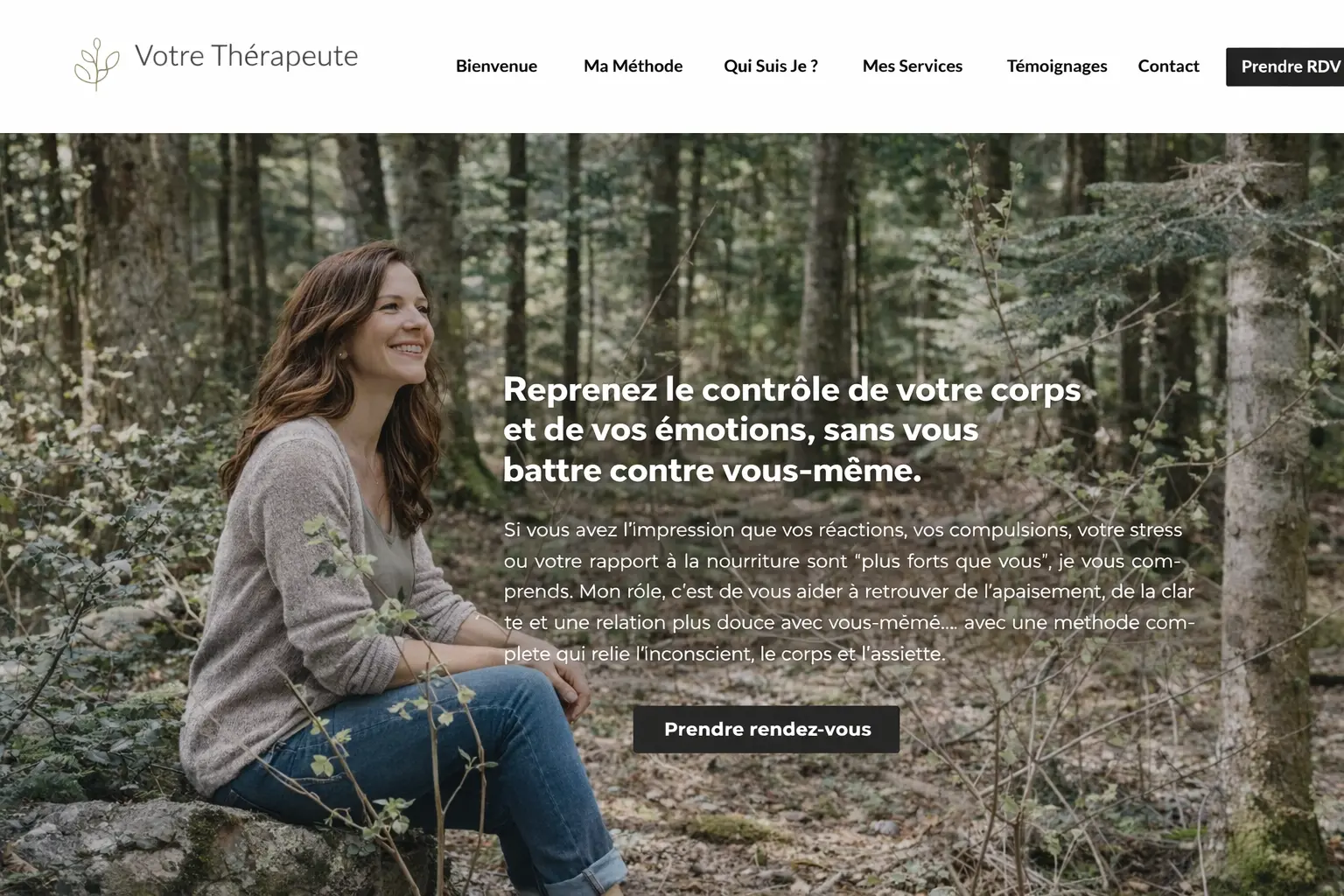Click the headline line 'et de vos émotions, sans vous'
Image resolution: width=1344 pixels, height=896 pixels.
pyautogui.click(x=740, y=430)
